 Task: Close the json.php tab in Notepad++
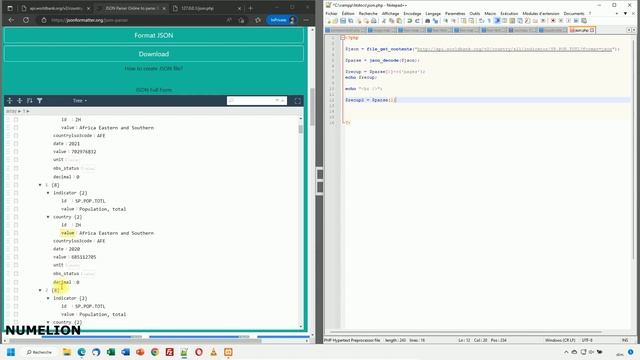coord(592,30)
